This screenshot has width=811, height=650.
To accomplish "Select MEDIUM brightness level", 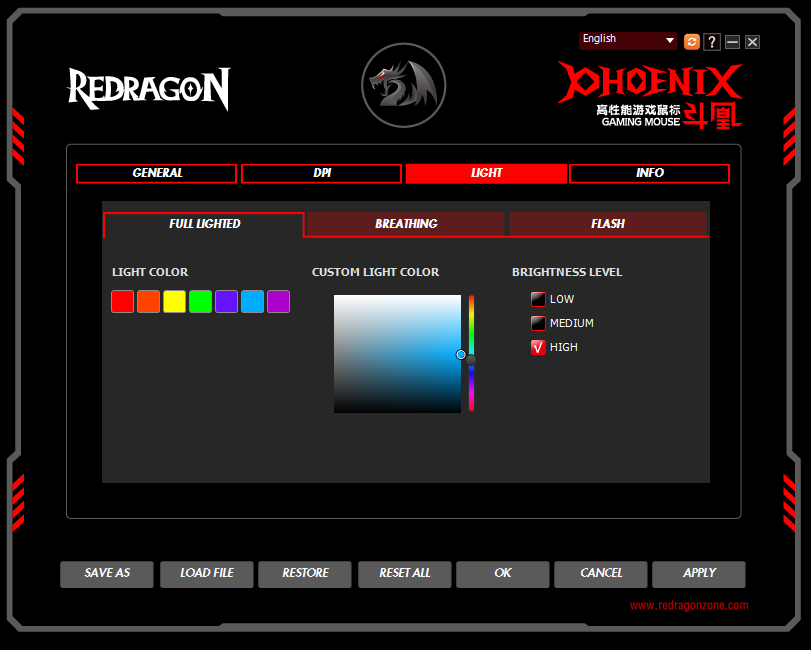I will (x=538, y=323).
